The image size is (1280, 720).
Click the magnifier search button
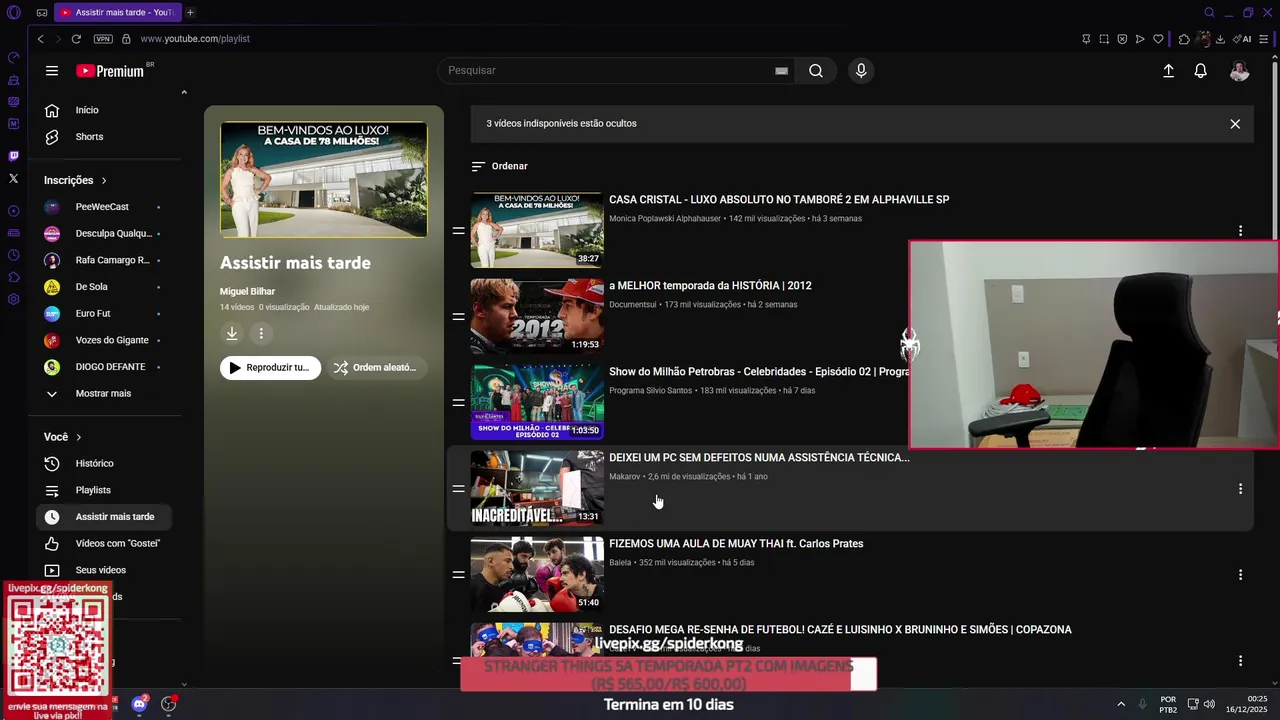pyautogui.click(x=816, y=71)
